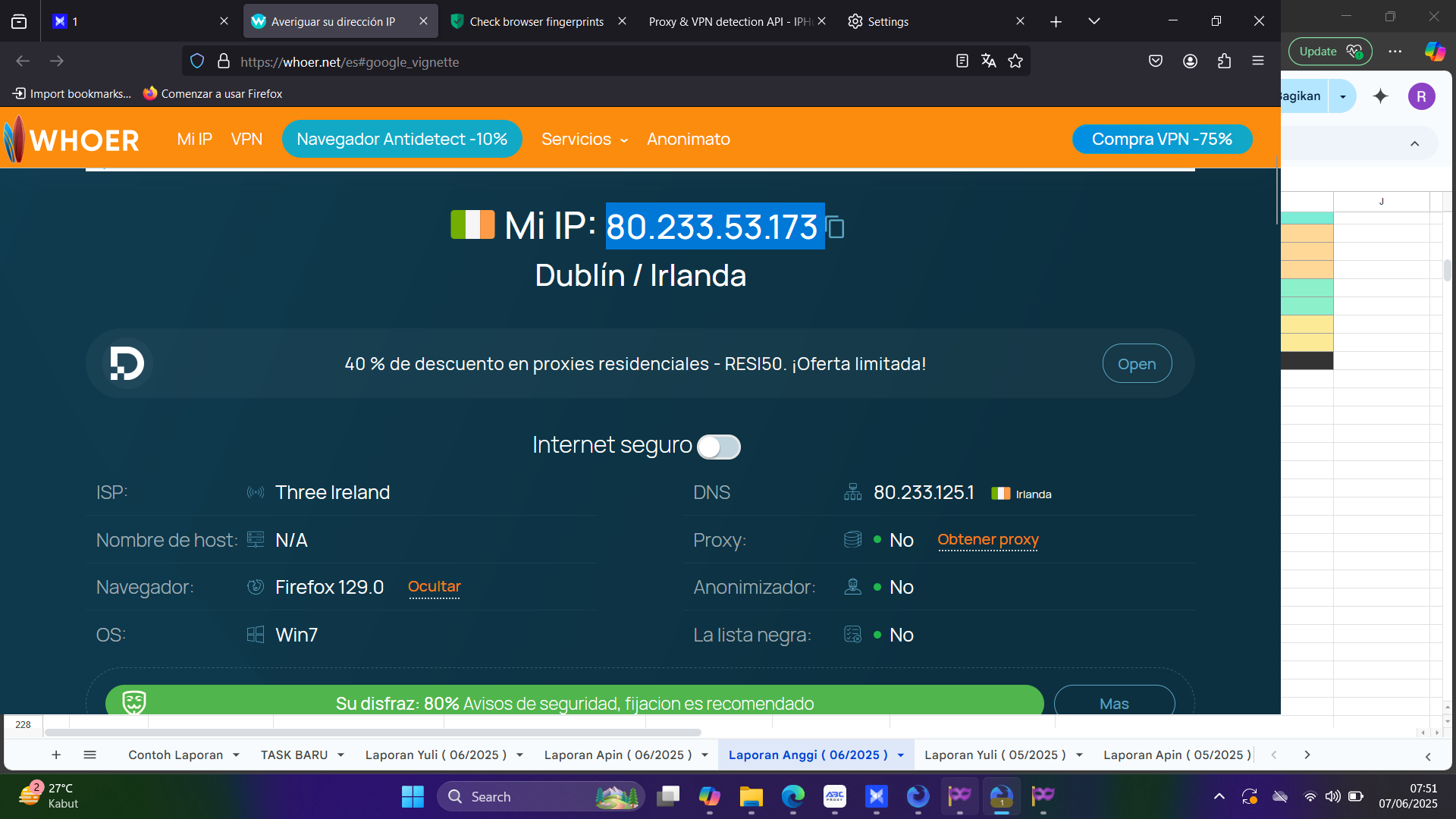Go back with the browser back arrow
1456x819 pixels.
click(x=23, y=61)
